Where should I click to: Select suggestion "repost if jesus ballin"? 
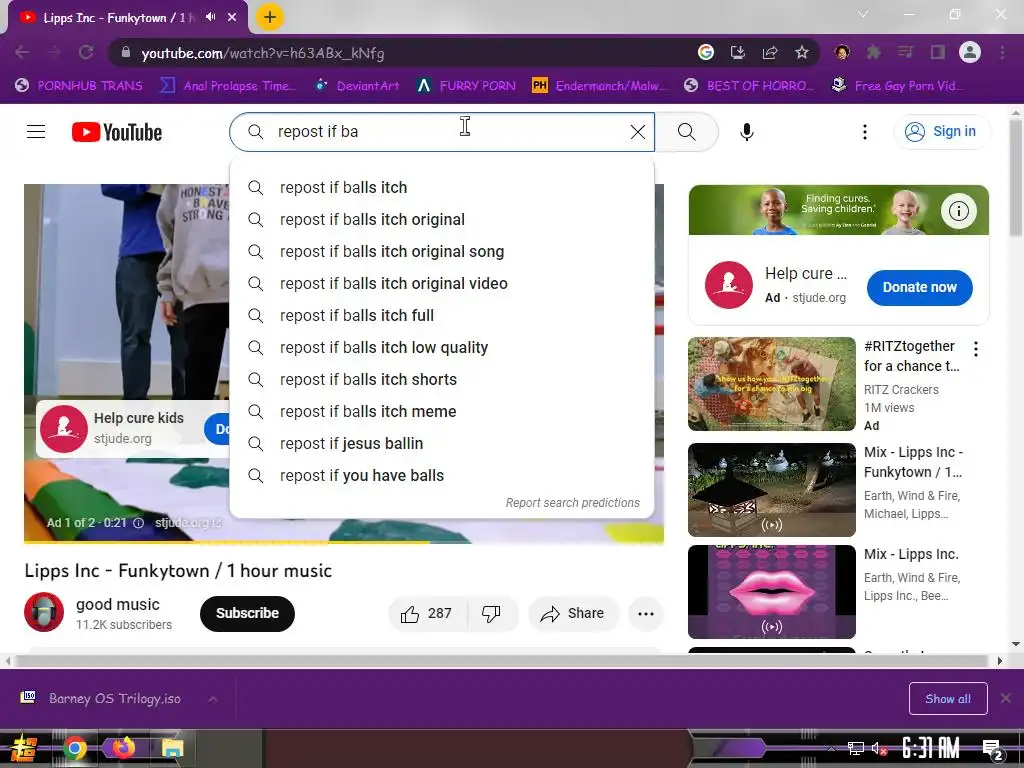pyautogui.click(x=442, y=443)
